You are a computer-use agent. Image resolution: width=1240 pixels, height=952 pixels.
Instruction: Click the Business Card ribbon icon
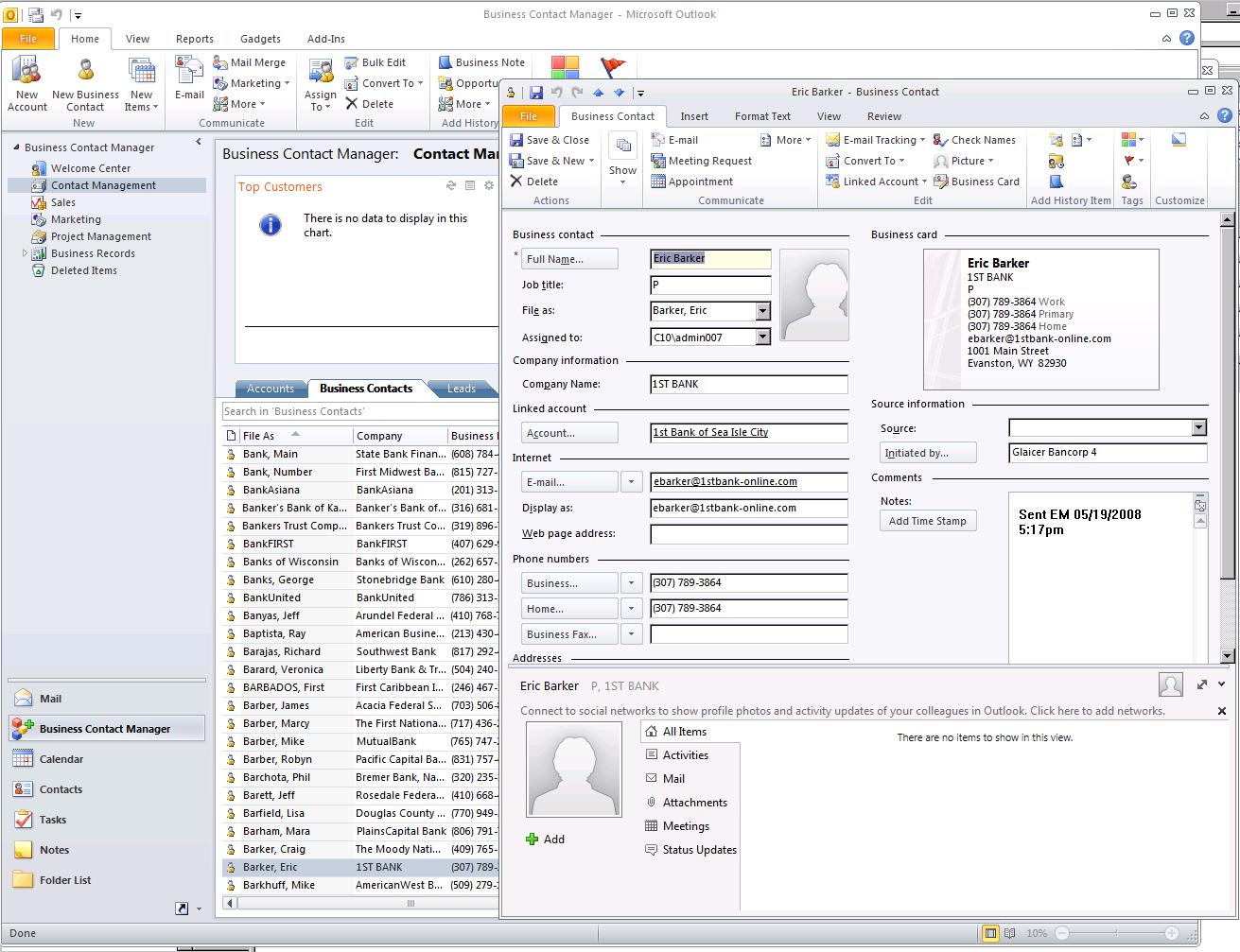click(x=941, y=182)
